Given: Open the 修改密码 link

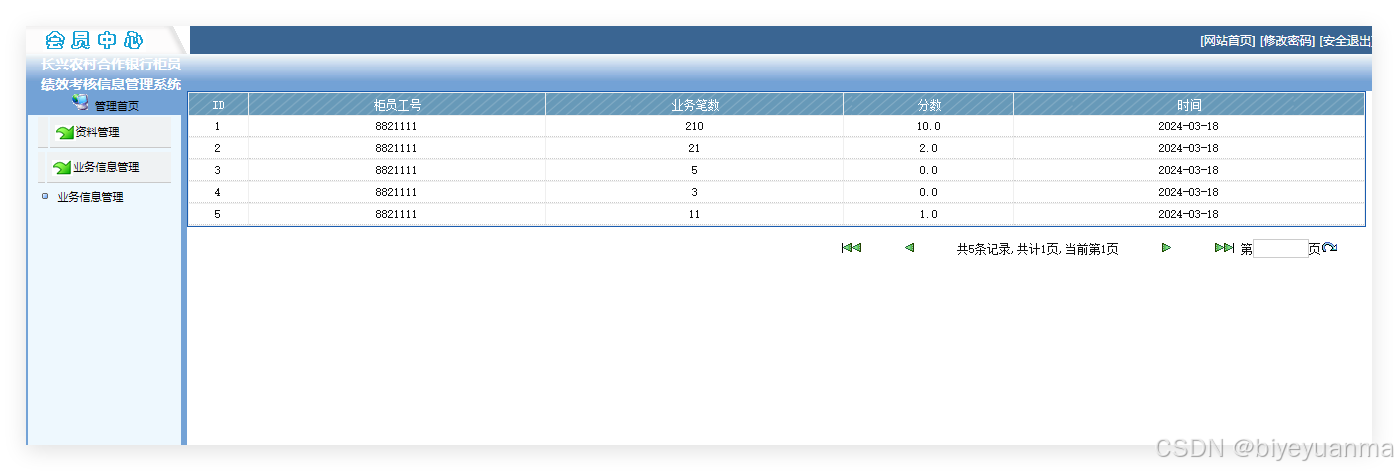Looking at the screenshot, I should click(x=1287, y=41).
